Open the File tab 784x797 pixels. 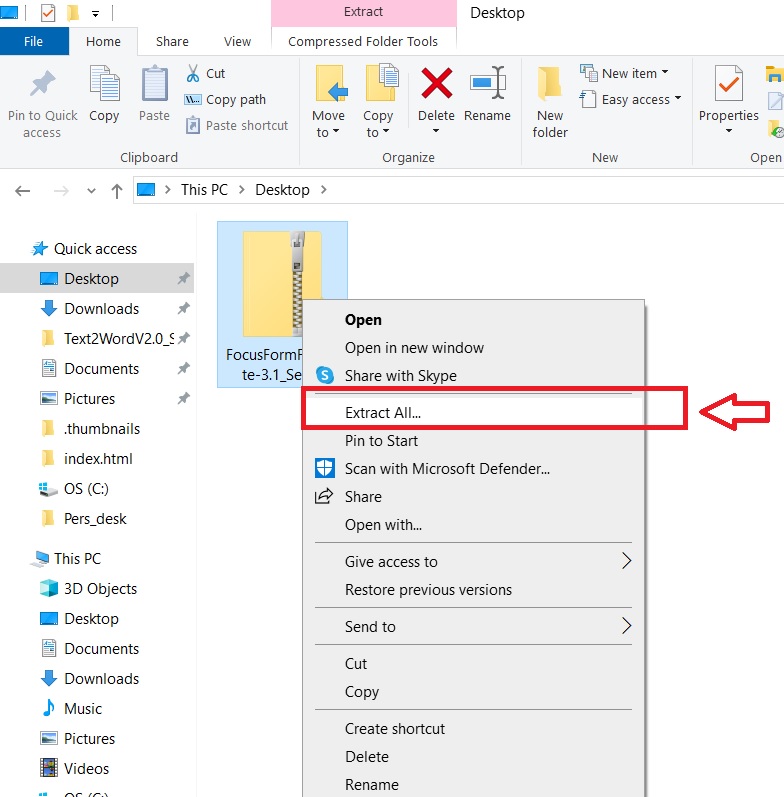(34, 42)
